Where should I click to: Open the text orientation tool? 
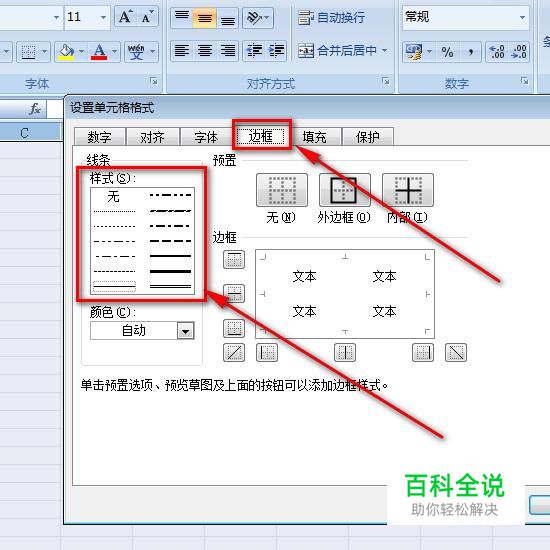pyautogui.click(x=258, y=18)
